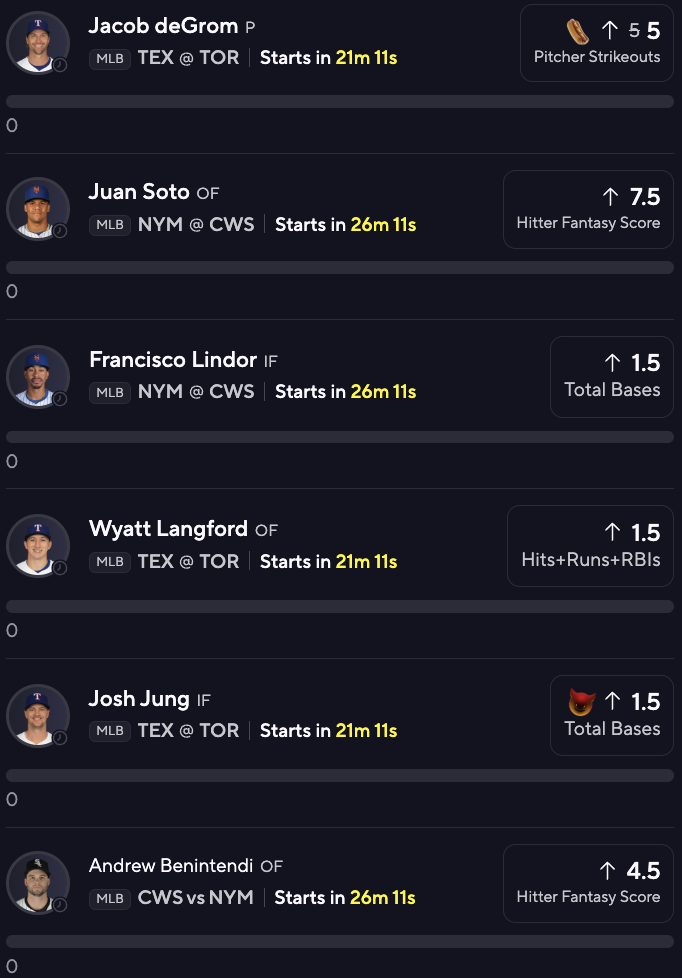682x978 pixels.
Task: Click Jacob deGrom's progress bar
Action: pos(340,102)
